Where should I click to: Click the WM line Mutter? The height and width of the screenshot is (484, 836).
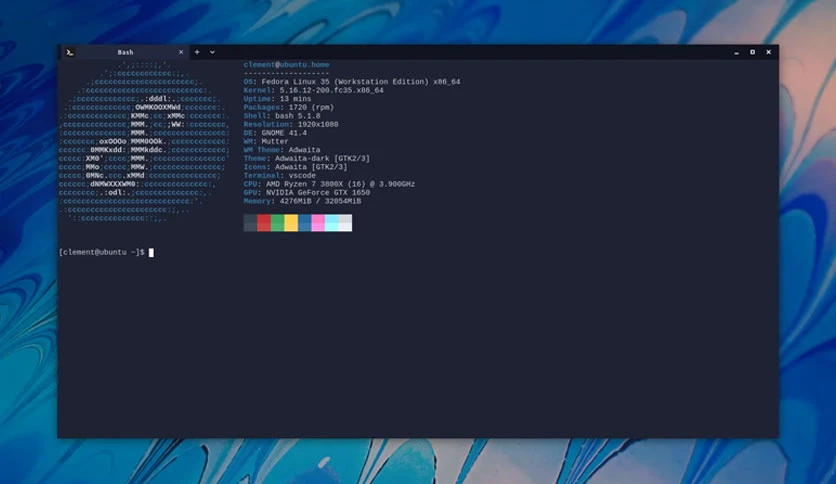[x=266, y=141]
